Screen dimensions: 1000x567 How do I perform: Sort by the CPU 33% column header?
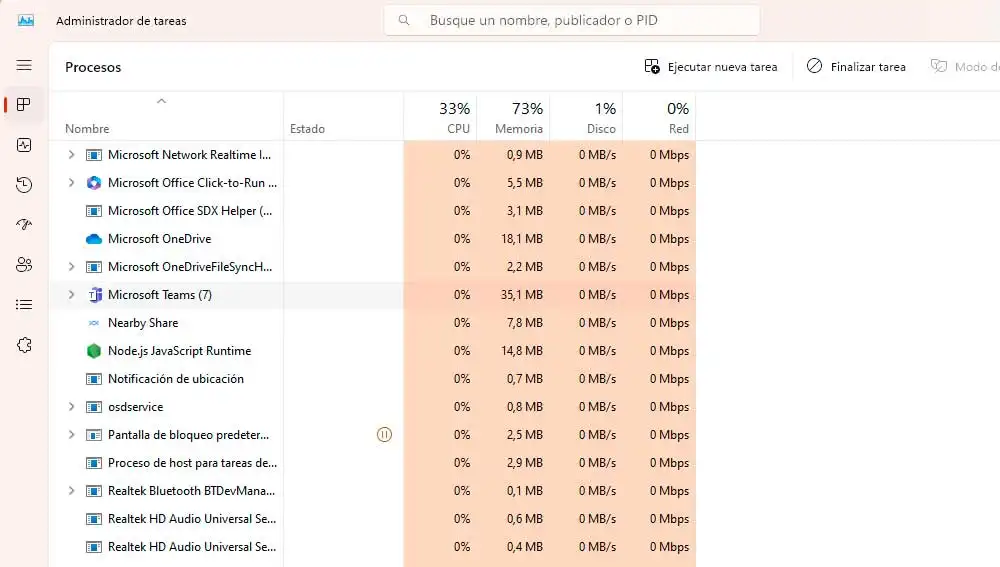tap(440, 117)
